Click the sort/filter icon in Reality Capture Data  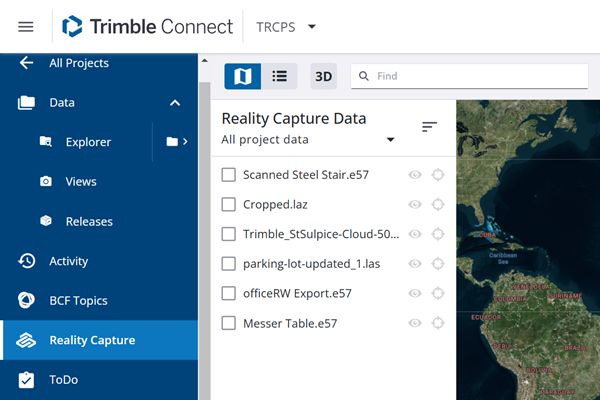[429, 127]
